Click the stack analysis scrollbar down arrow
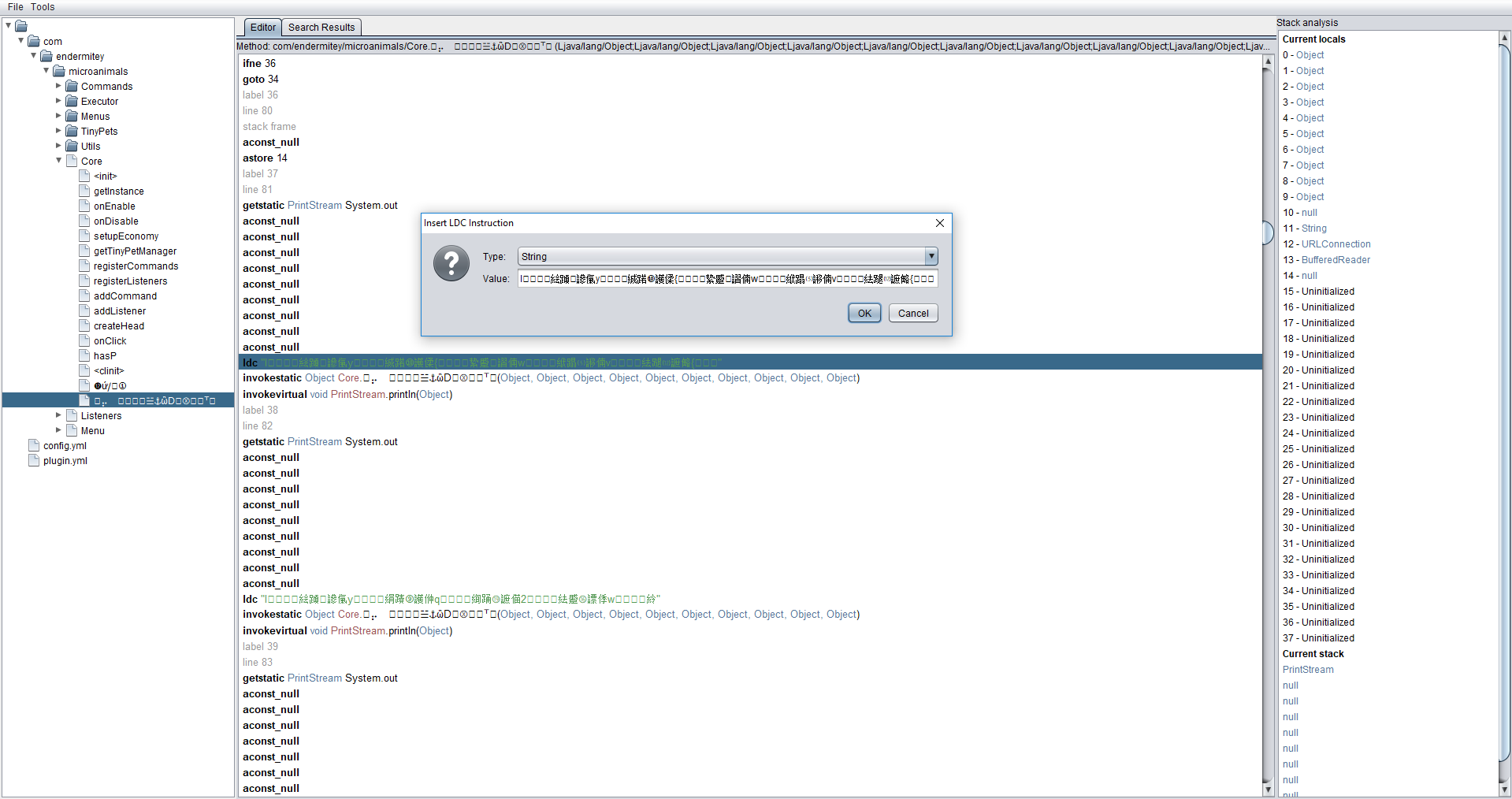The width and height of the screenshot is (1512, 799). pyautogui.click(x=1503, y=789)
